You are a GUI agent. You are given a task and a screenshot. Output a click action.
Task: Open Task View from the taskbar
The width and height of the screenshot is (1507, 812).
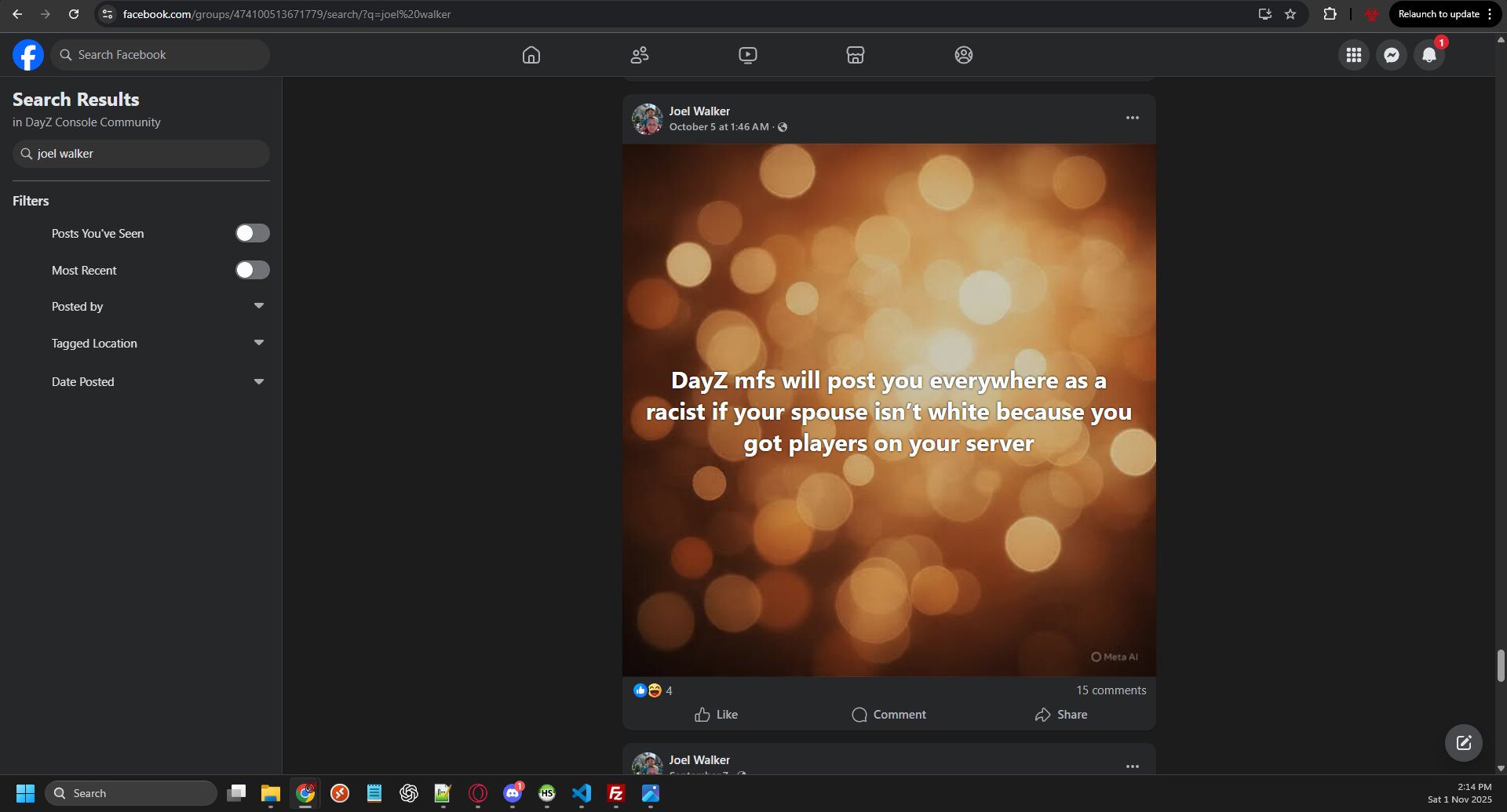[236, 793]
